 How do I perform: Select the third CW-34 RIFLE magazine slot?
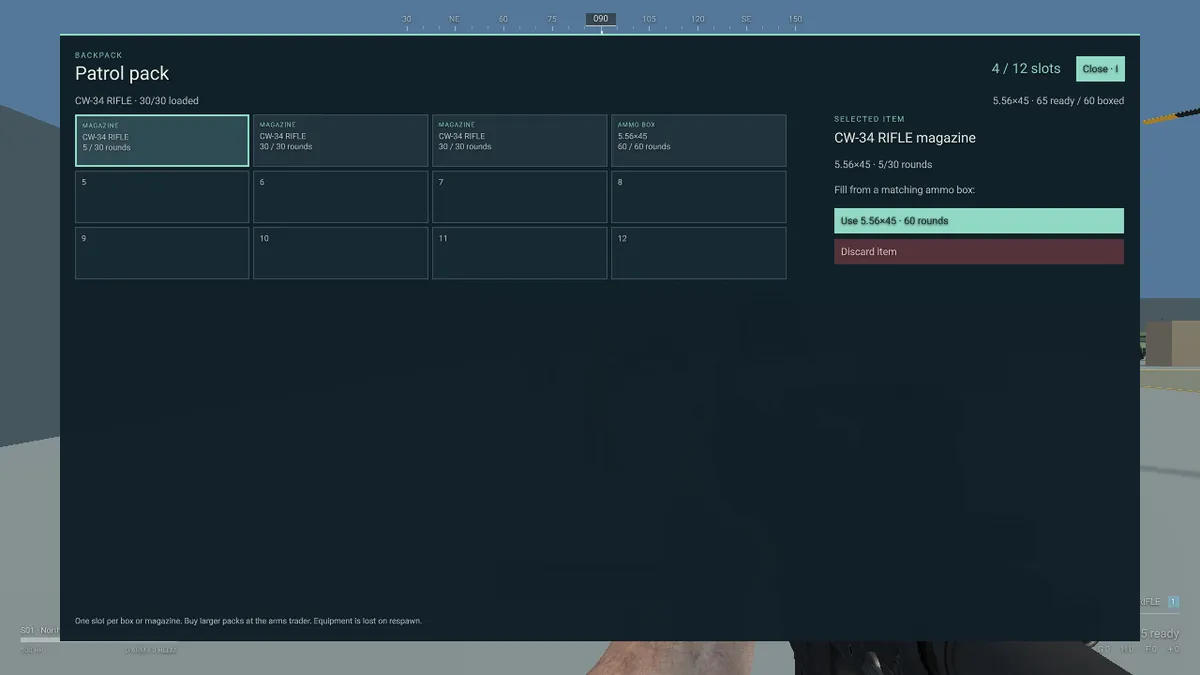point(519,140)
